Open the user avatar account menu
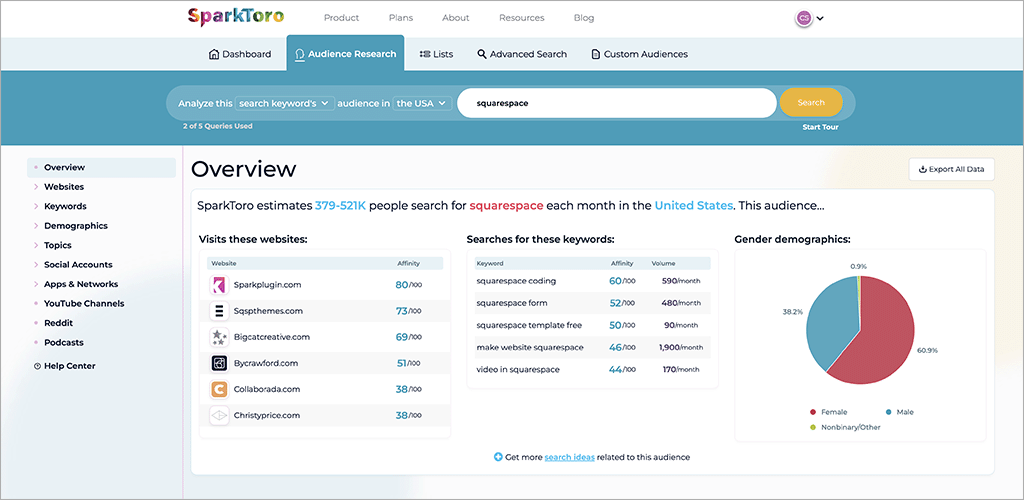The width and height of the screenshot is (1024, 500). click(804, 18)
